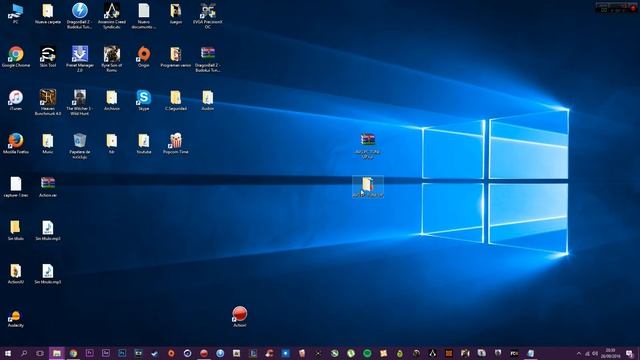Launch Adobe Premiere Pro from taskbar
640x360 pixels.
(89, 353)
